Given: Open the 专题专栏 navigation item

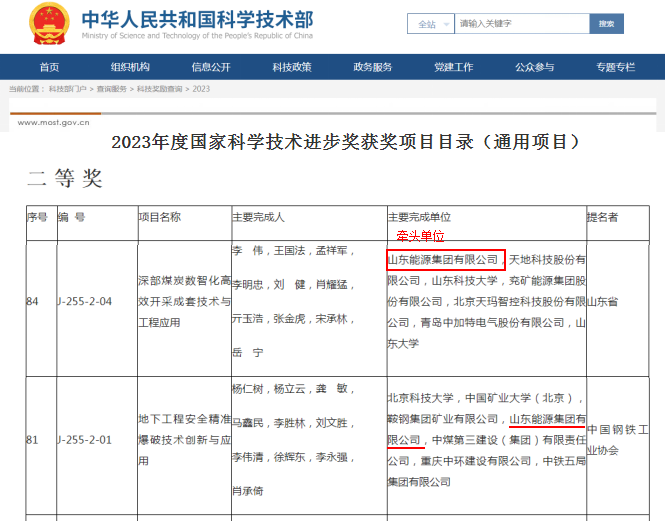Looking at the screenshot, I should click(x=616, y=67).
